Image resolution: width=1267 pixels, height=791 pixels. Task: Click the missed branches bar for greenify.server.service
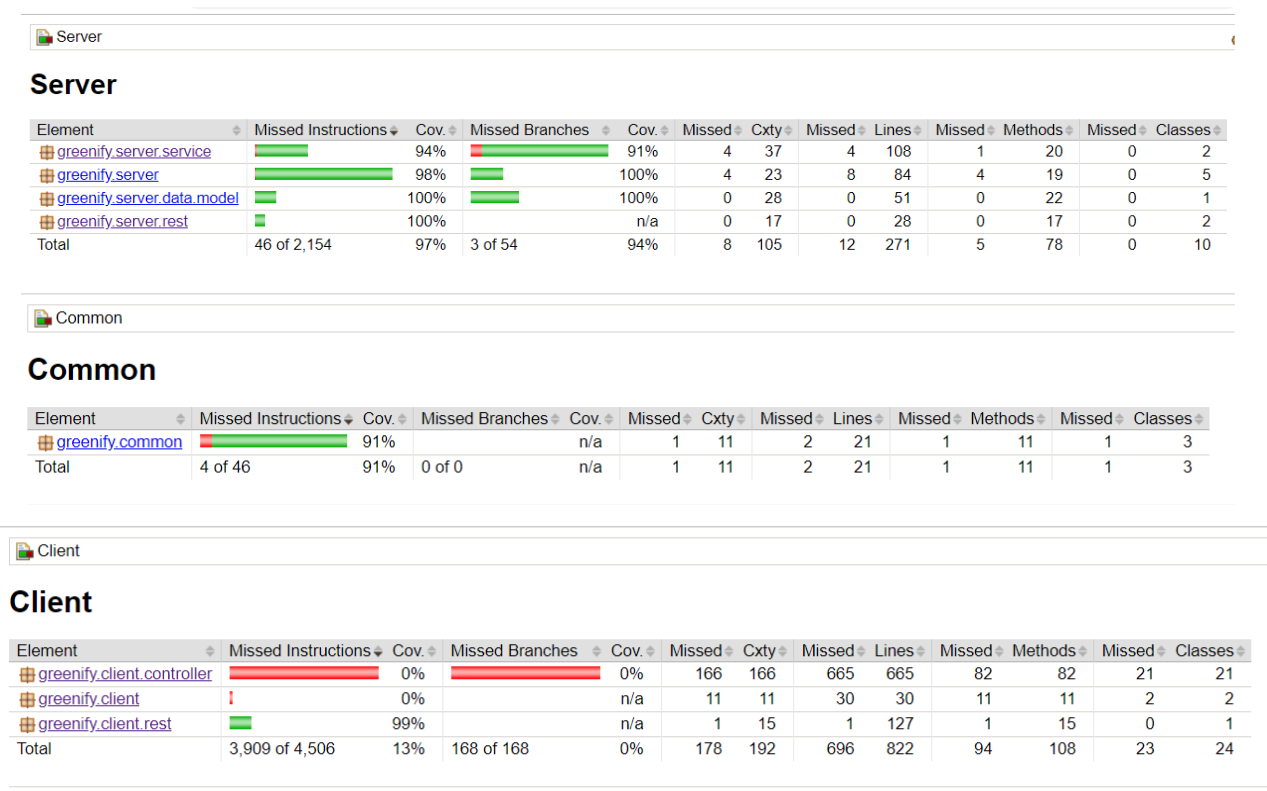(x=539, y=151)
